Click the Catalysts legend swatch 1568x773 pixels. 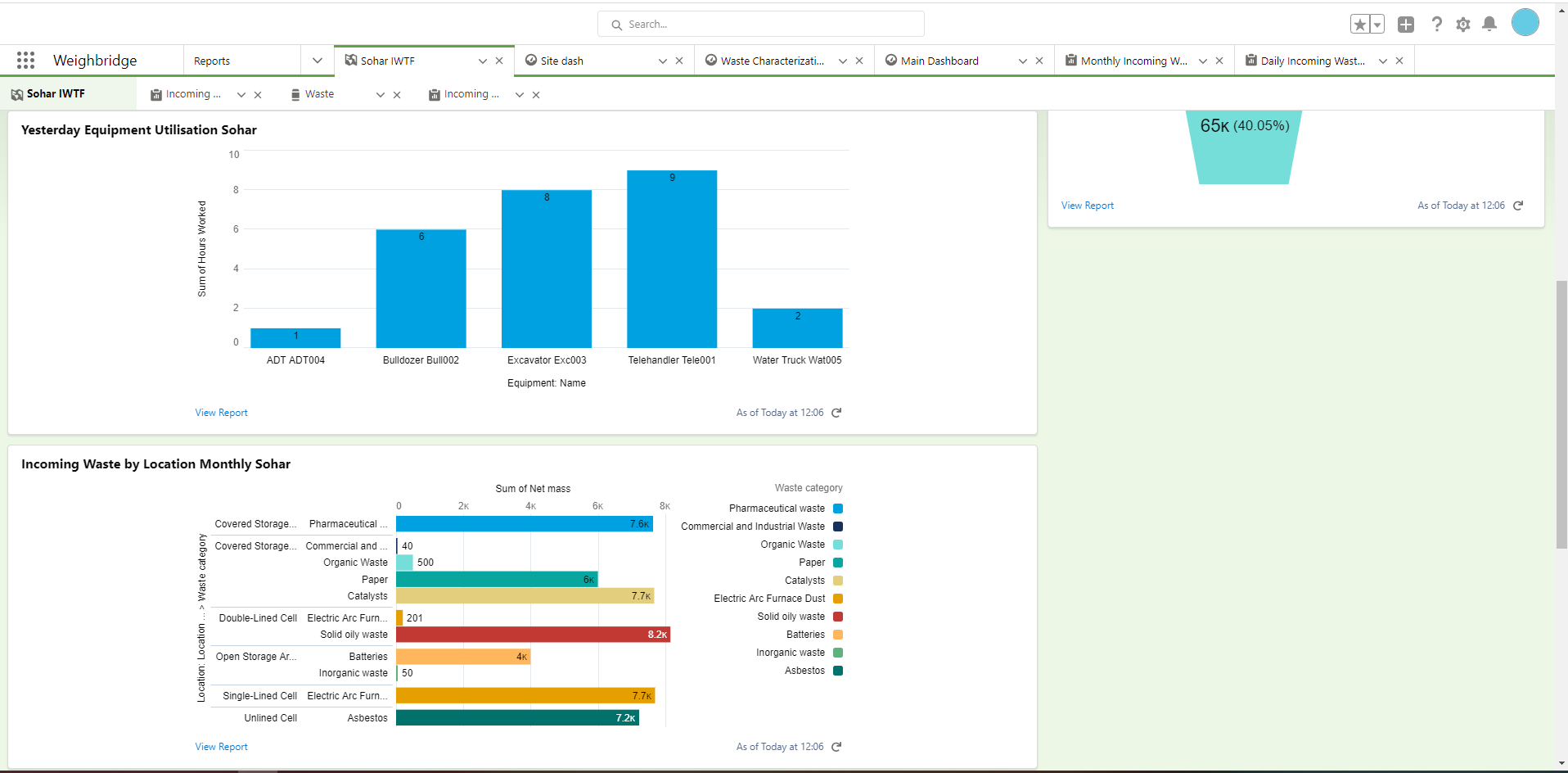838,581
